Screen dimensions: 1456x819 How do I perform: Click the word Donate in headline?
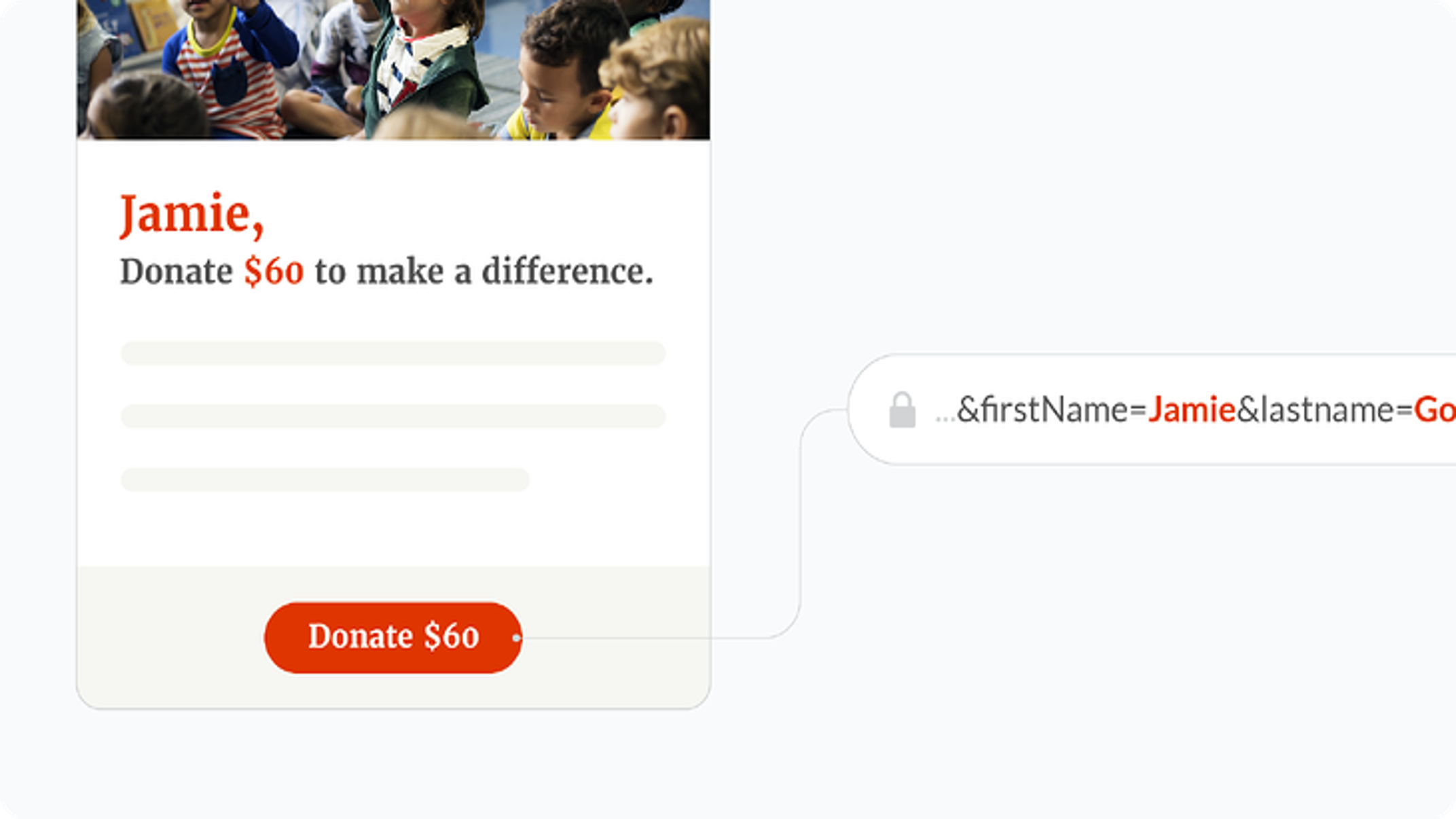coord(177,272)
